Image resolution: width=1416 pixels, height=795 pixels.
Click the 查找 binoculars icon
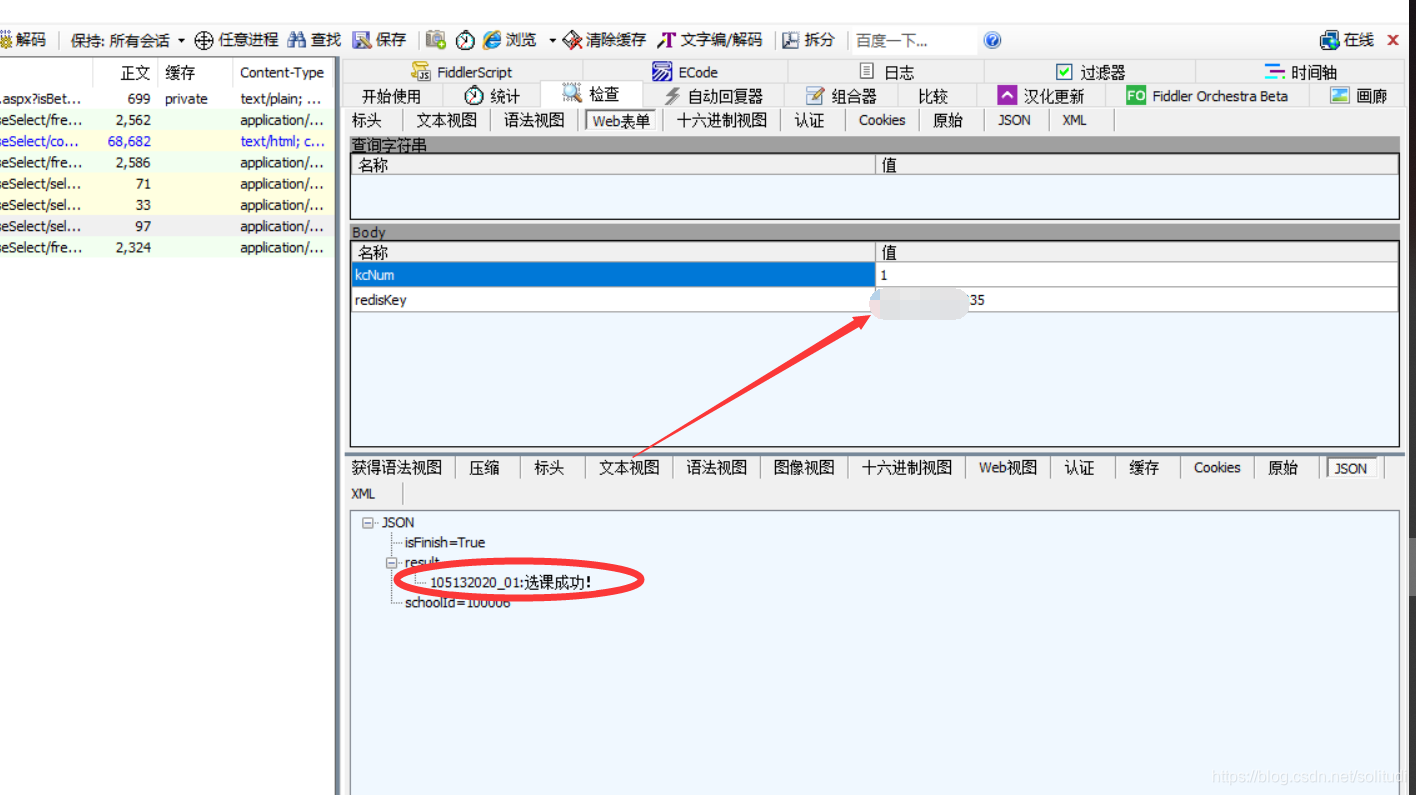click(297, 40)
